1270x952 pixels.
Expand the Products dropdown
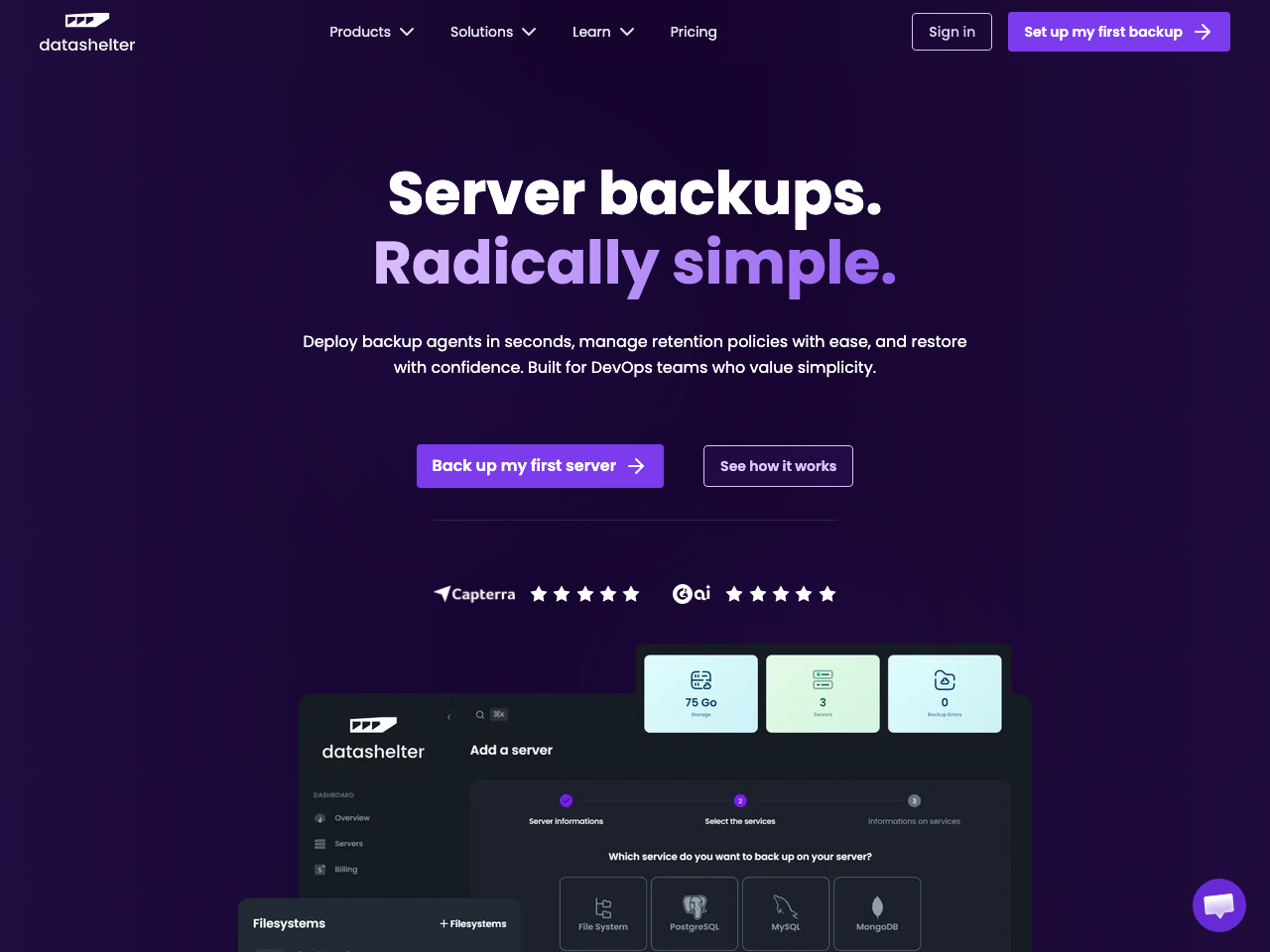pyautogui.click(x=371, y=32)
